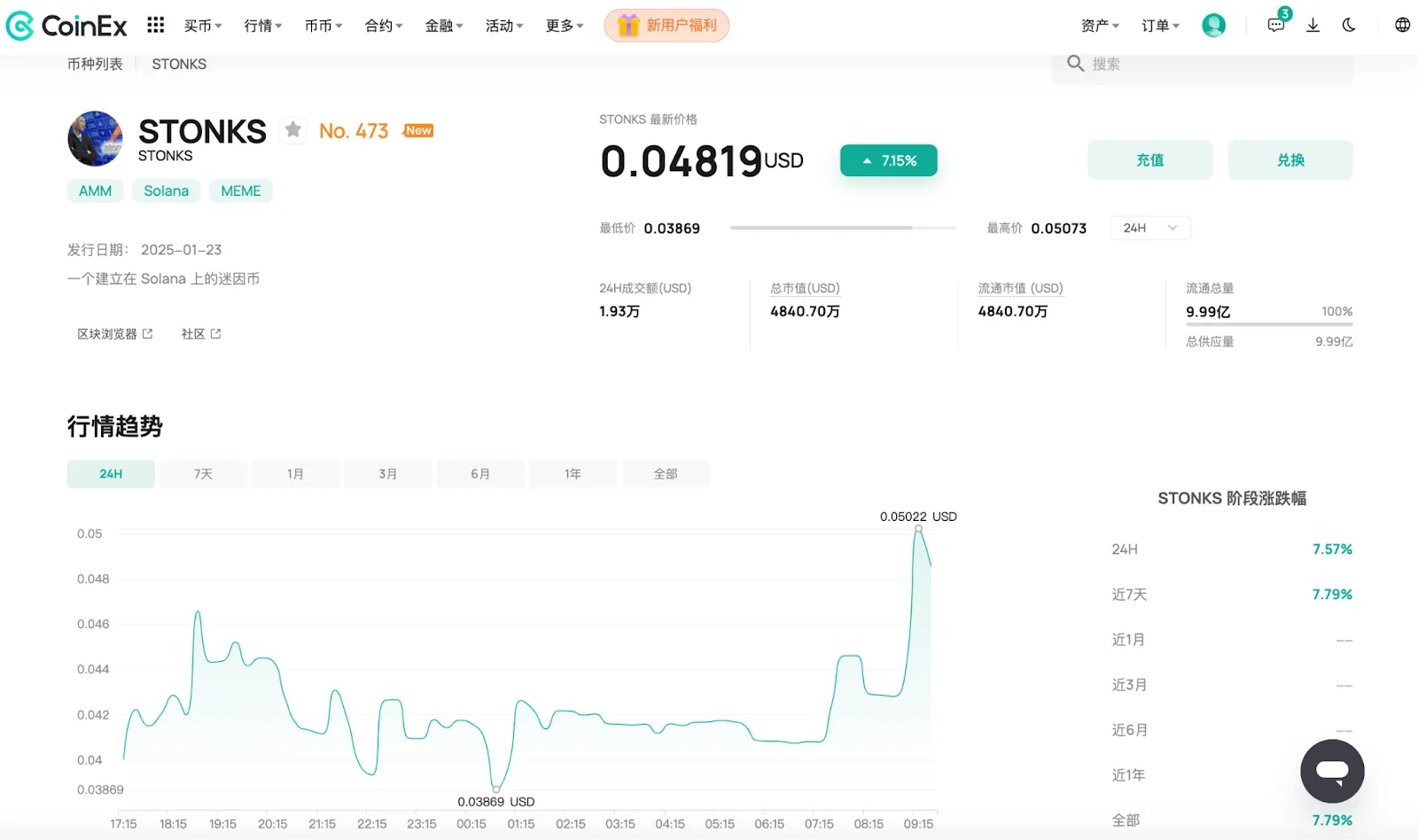This screenshot has height=840, width=1418.
Task: Open the 活动 dropdown menu
Action: (504, 26)
